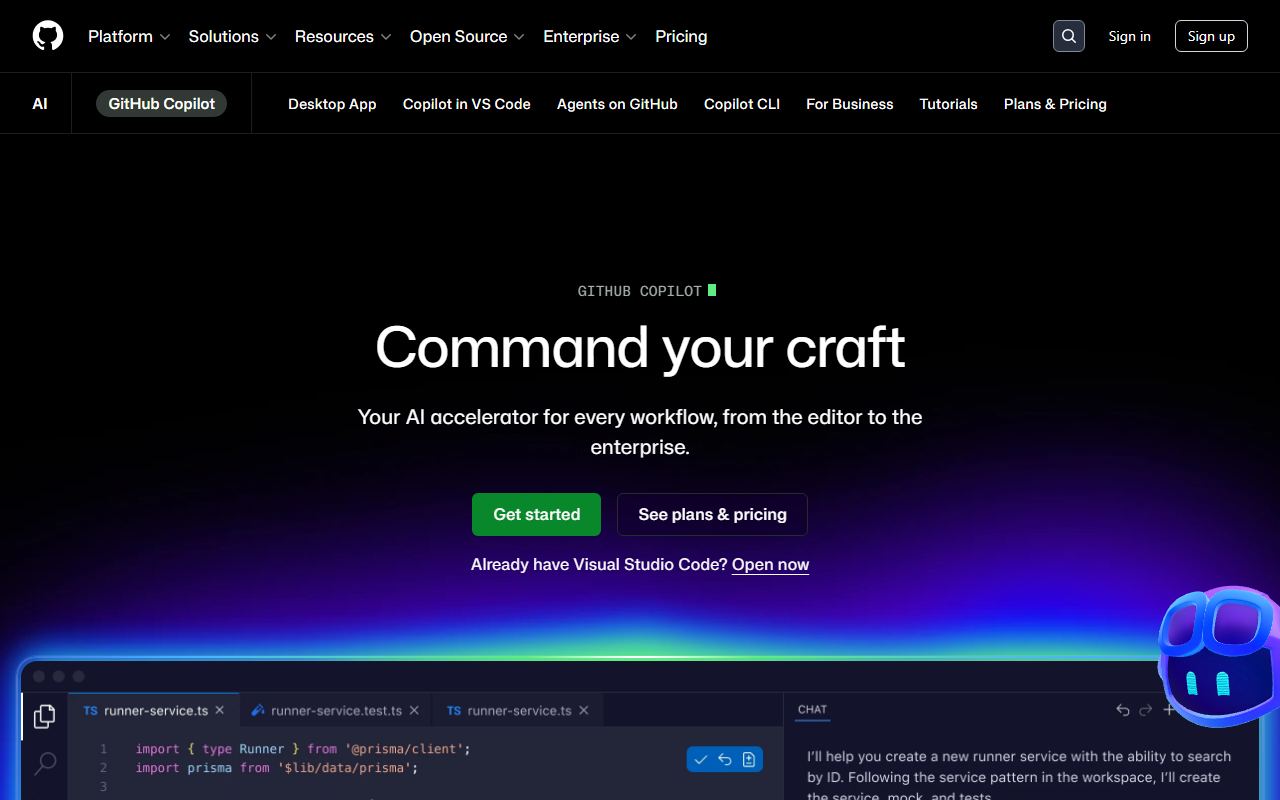Click the undo arrow in the Chat panel

pos(1123,710)
